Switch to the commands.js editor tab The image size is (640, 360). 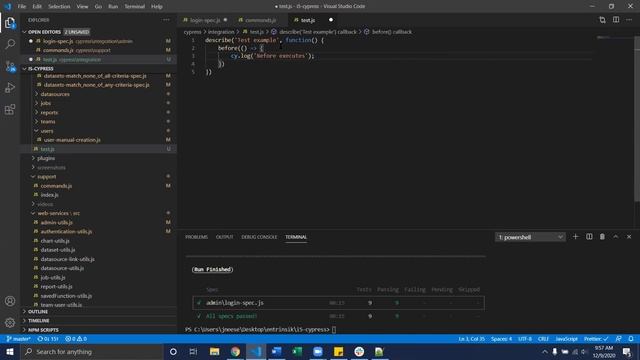[x=260, y=20]
